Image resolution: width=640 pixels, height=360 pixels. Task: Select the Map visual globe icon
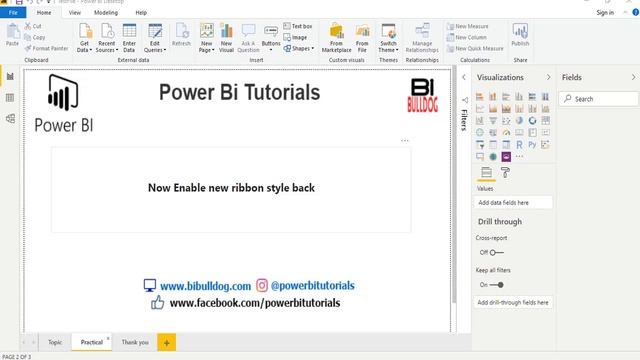(480, 132)
